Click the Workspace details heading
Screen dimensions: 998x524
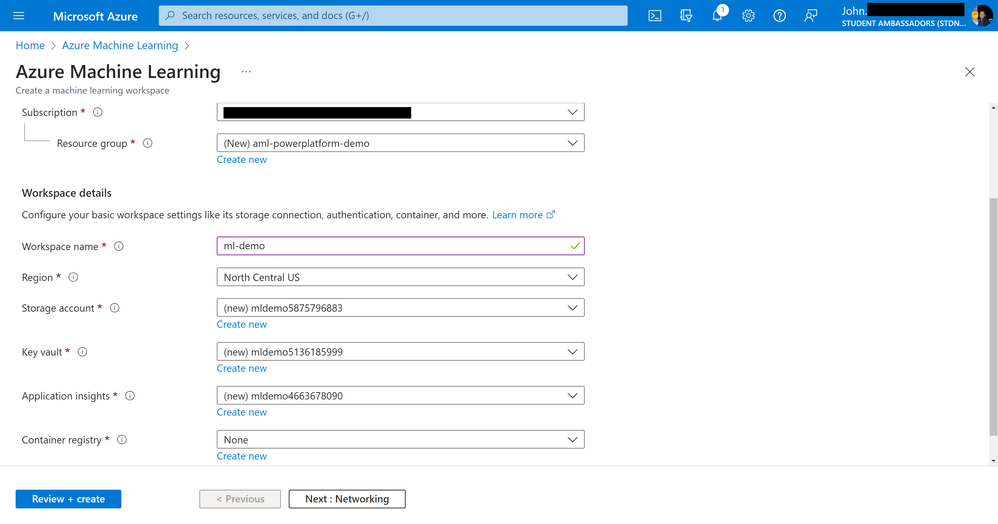pos(66,193)
